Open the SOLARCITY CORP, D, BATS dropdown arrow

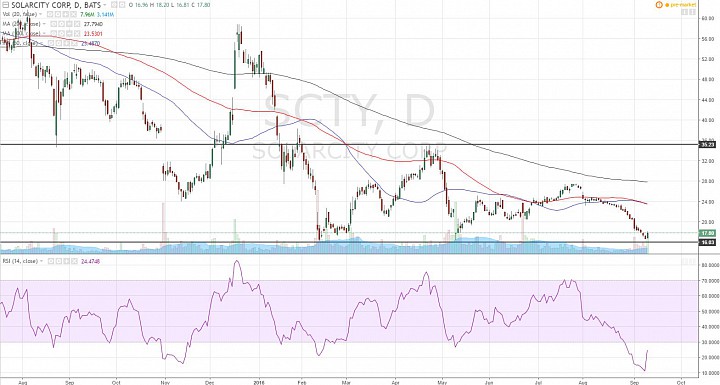coord(105,5)
